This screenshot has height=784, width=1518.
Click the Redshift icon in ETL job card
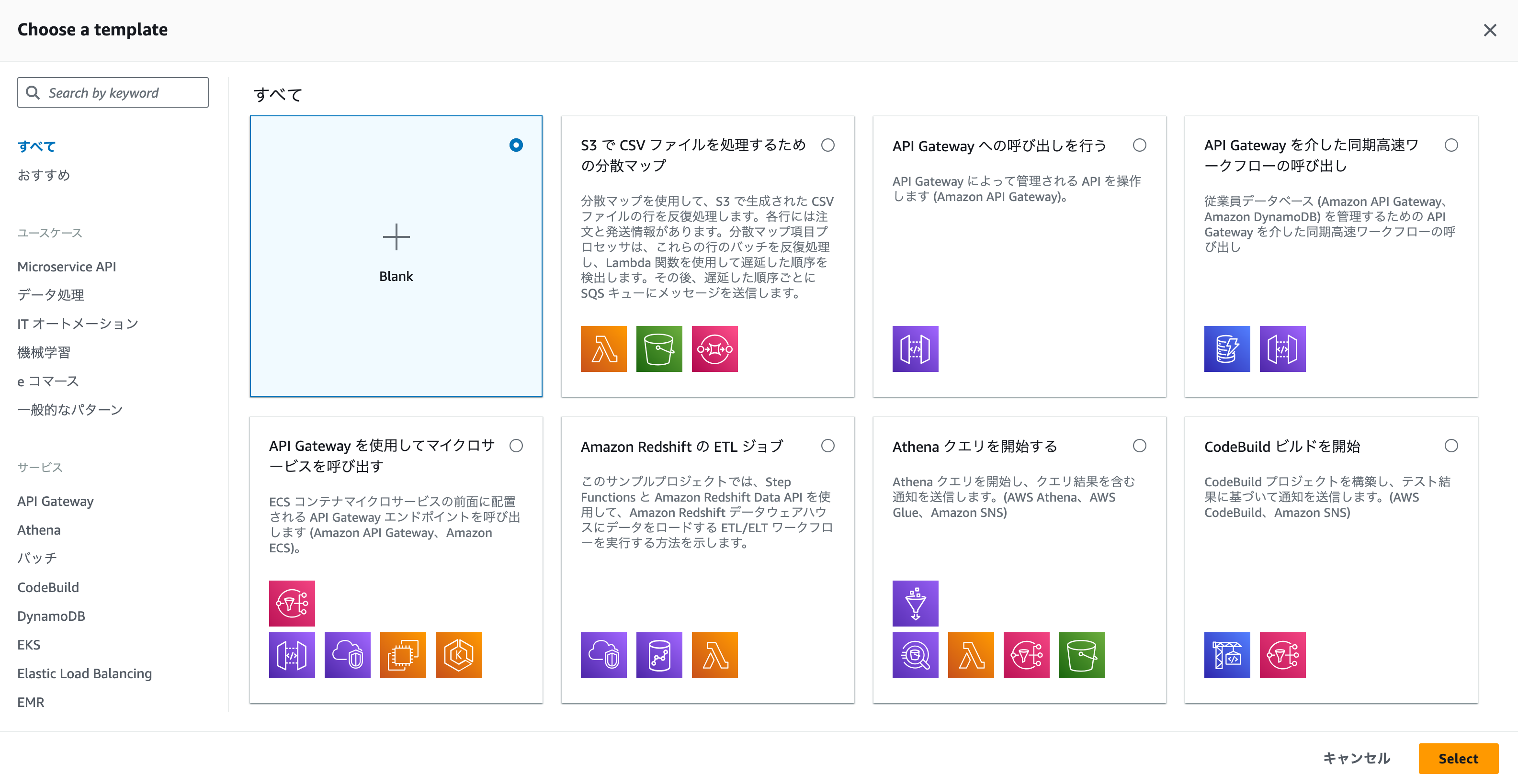[659, 655]
